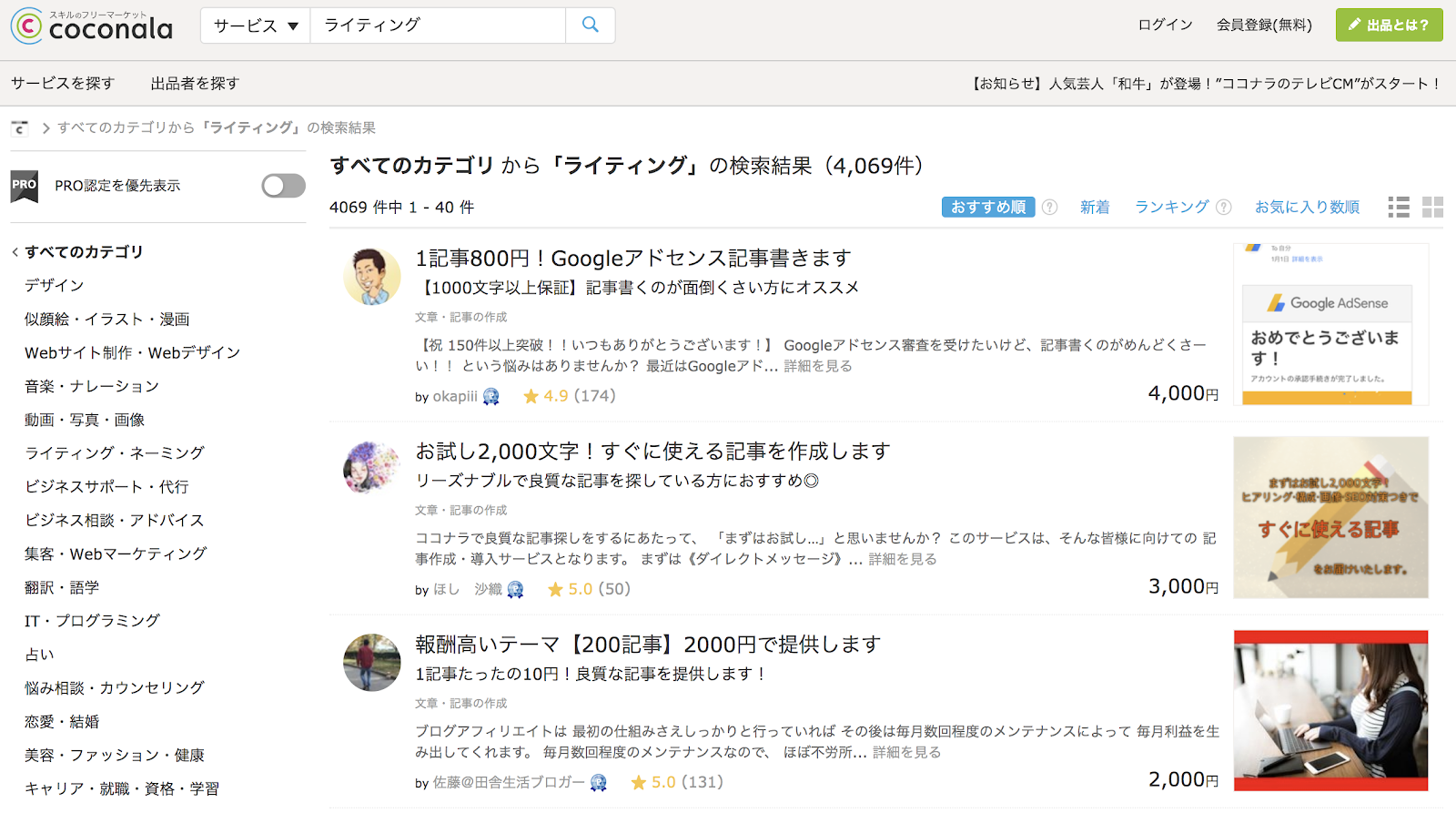This screenshot has height=813, width=1456.
Task: Sort results by 新着
Action: [1095, 208]
